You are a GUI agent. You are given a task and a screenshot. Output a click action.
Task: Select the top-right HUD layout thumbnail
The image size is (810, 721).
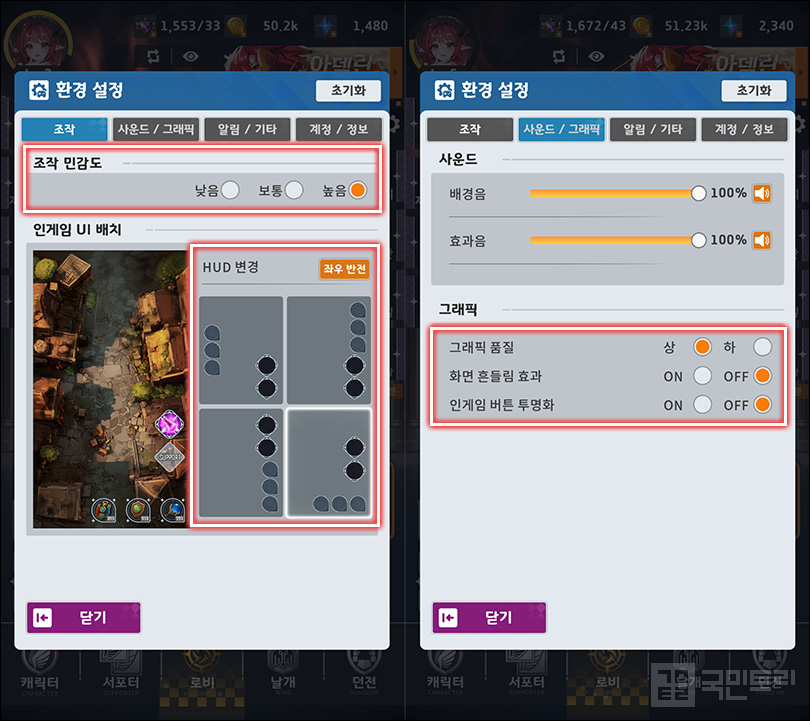329,350
